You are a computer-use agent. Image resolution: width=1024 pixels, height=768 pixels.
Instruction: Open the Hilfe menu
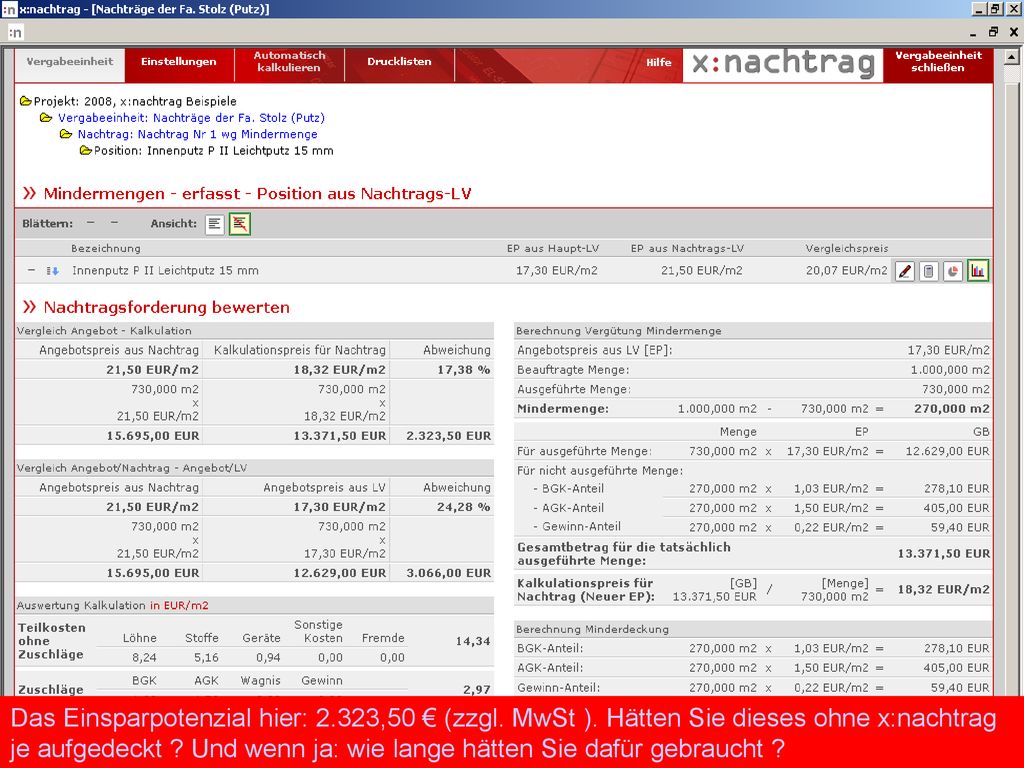click(659, 63)
